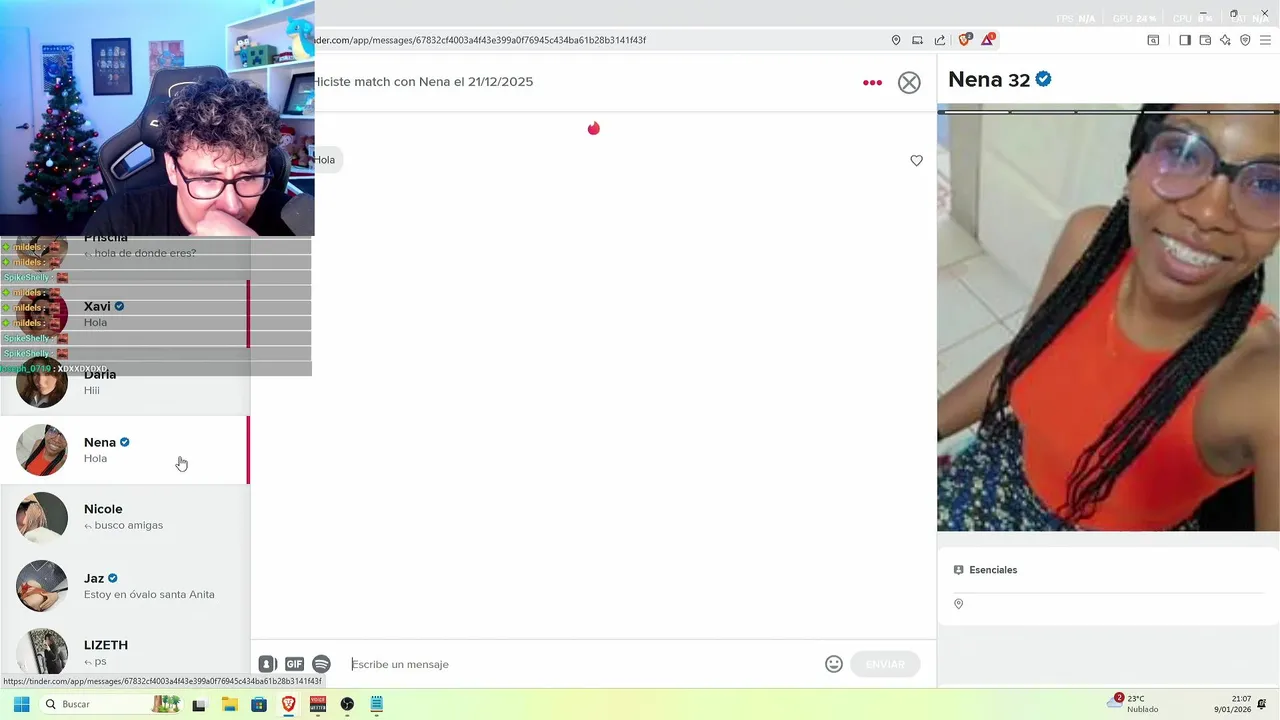Image resolution: width=1280 pixels, height=720 pixels.
Task: Open File Explorer from the taskbar
Action: pyautogui.click(x=229, y=704)
